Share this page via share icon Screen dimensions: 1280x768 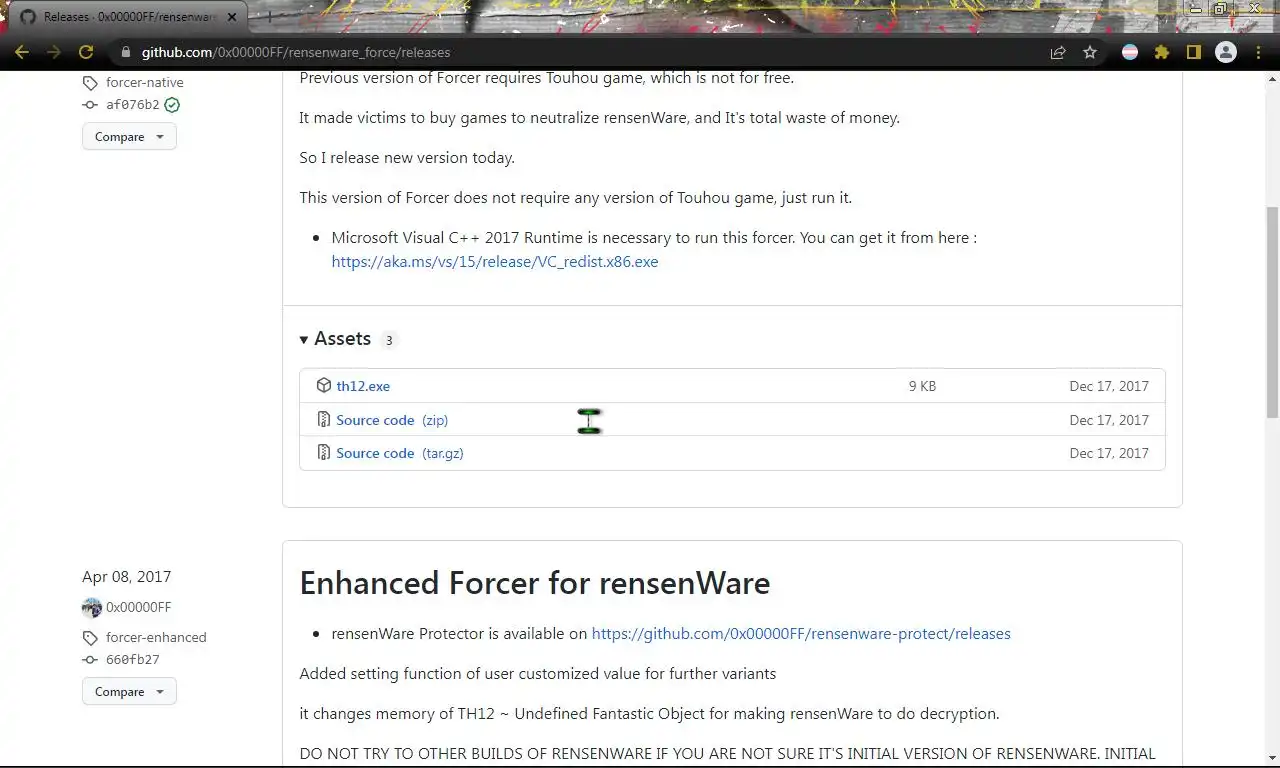1058,52
